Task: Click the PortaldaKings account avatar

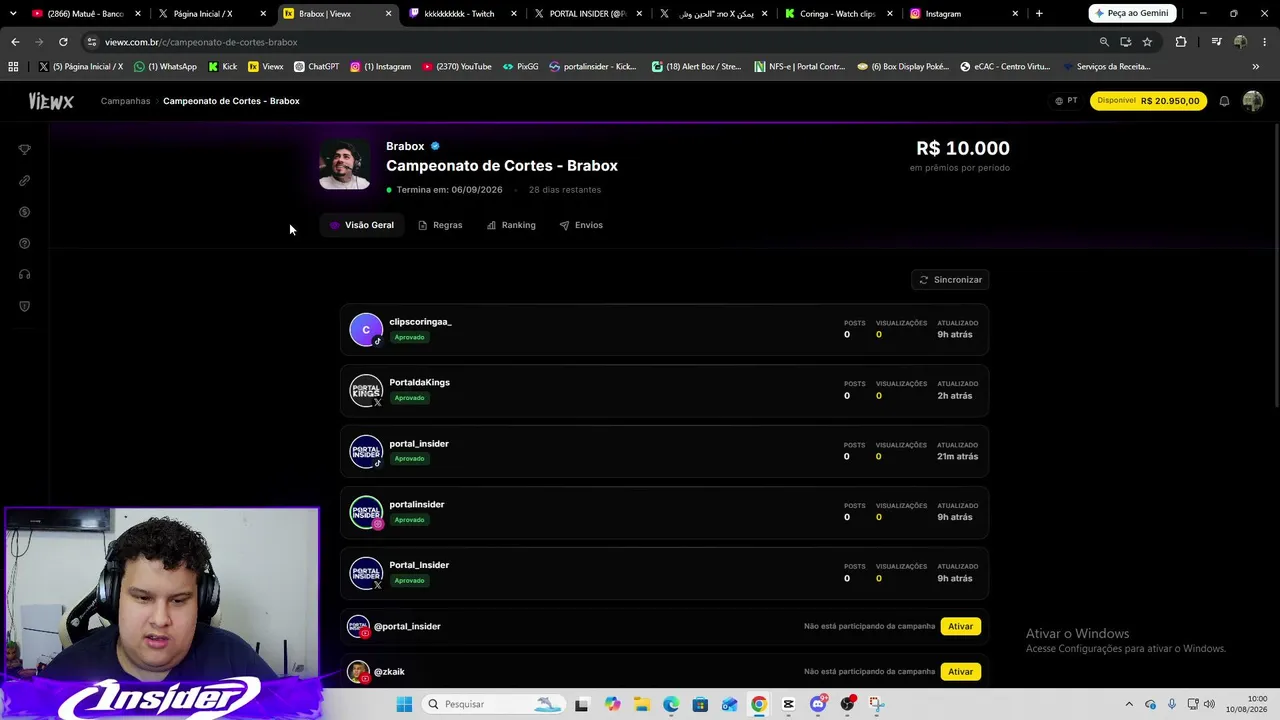Action: point(366,390)
